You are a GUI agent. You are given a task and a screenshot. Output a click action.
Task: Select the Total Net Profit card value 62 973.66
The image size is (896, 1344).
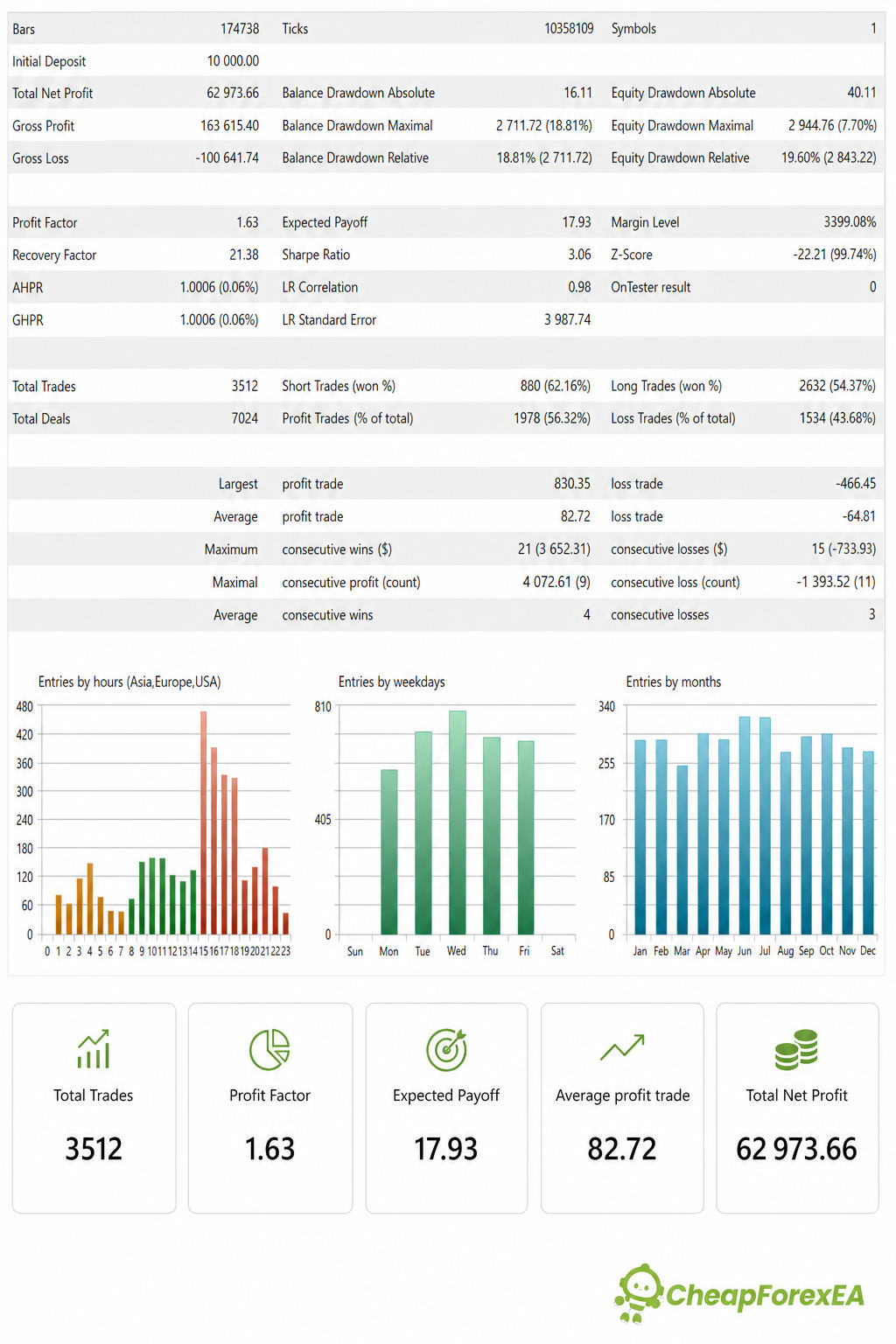point(796,1149)
